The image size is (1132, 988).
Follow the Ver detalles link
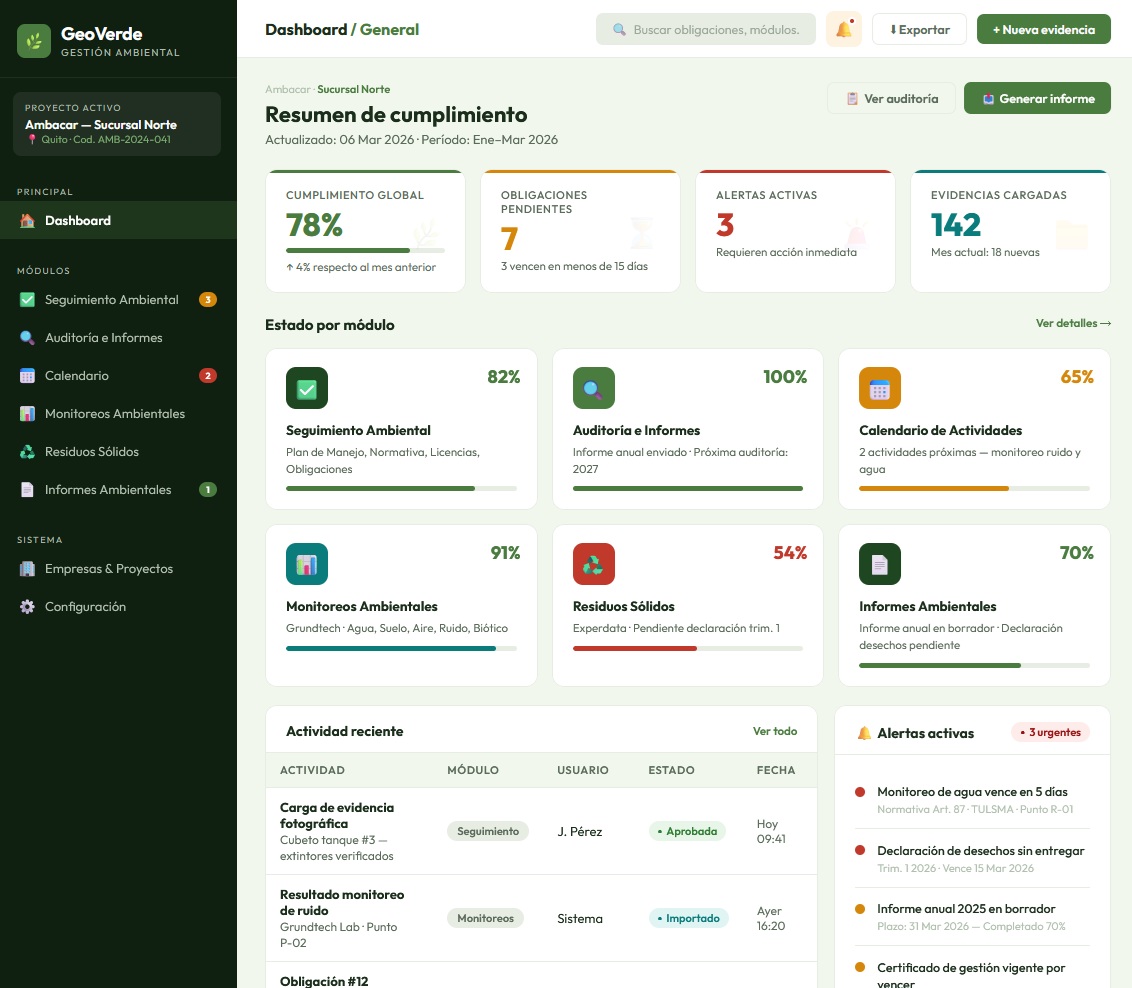(1073, 323)
